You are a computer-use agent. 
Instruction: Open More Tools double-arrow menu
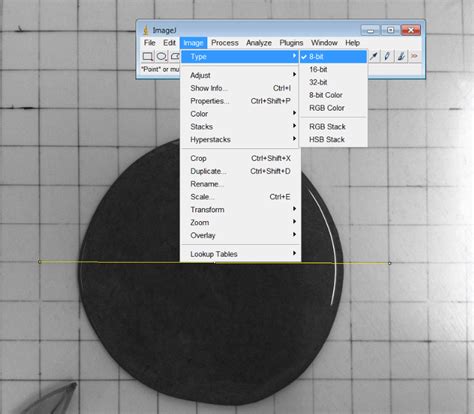pyautogui.click(x=414, y=56)
